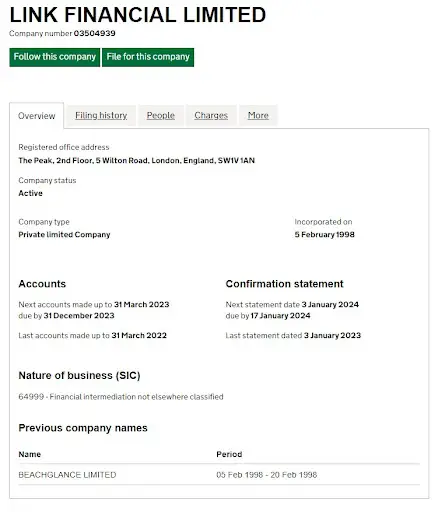Click the Follow this company button

click(55, 57)
